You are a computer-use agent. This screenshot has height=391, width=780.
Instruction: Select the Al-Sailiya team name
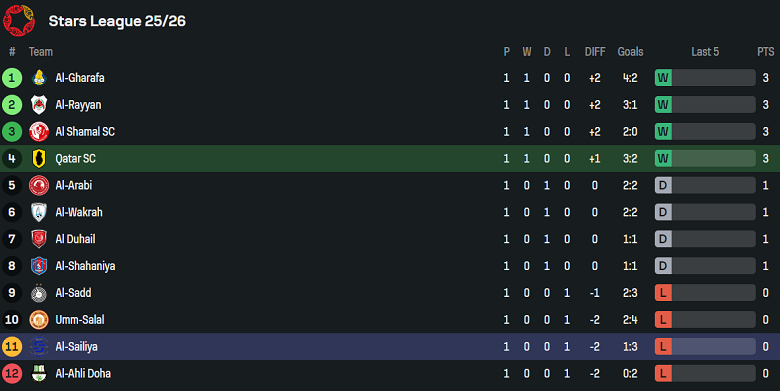[76, 346]
